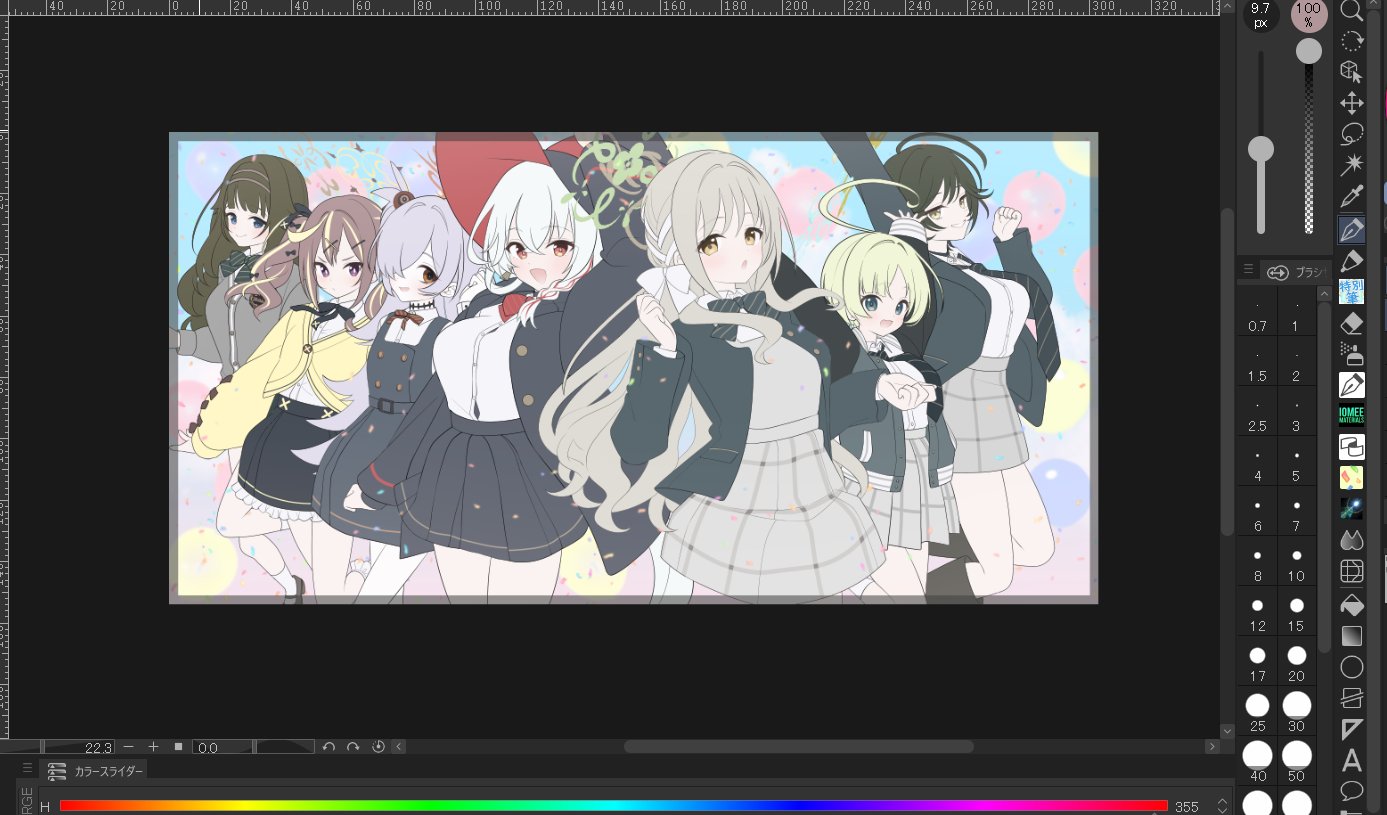Reset the canvas rotation
Screen dimensions: 1387x815
378,747
